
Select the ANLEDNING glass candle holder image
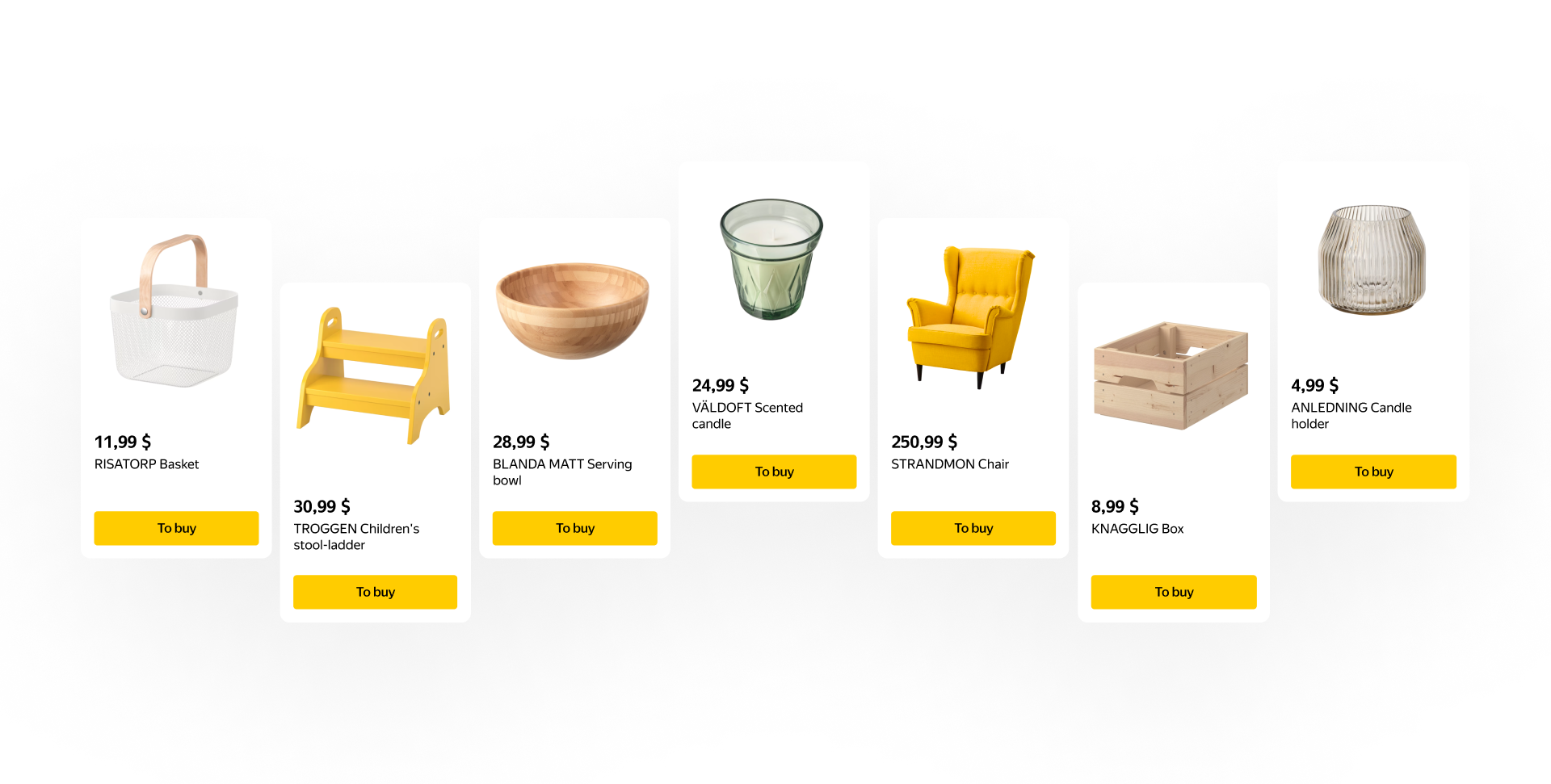[x=1372, y=259]
